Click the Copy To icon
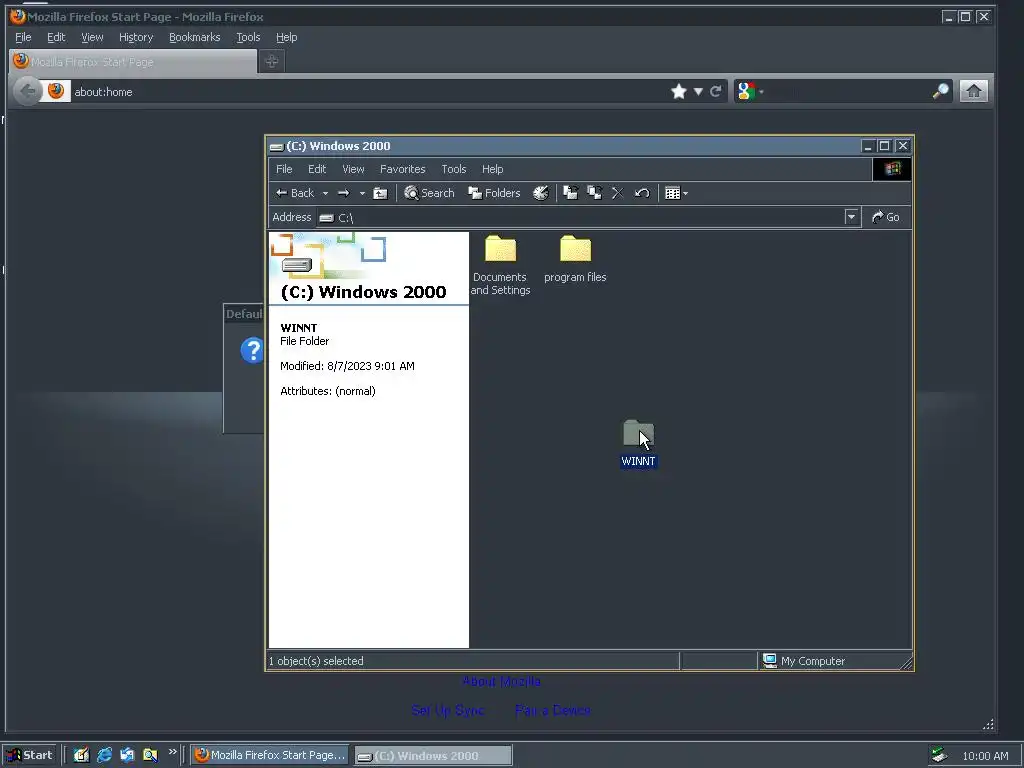Screen dimensions: 1024x768 [x=594, y=193]
